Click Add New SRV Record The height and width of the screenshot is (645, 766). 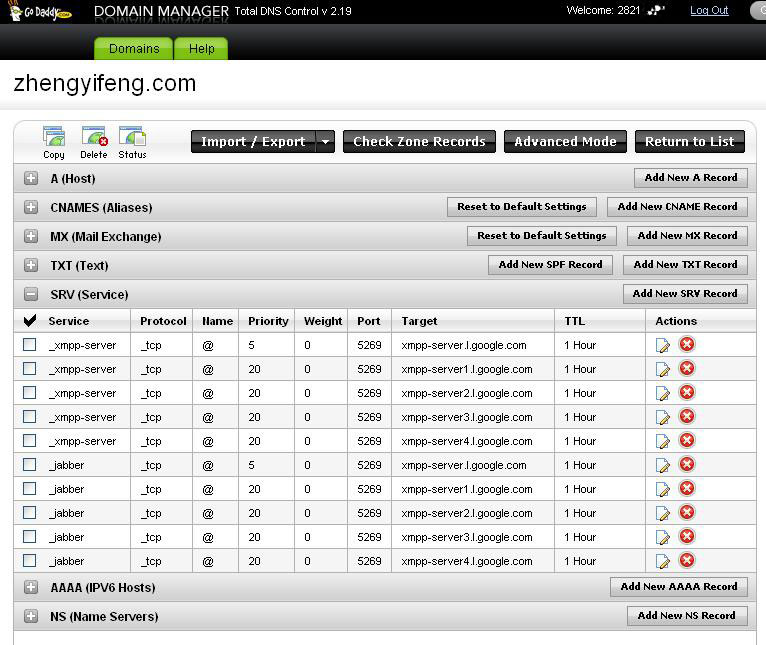685,294
